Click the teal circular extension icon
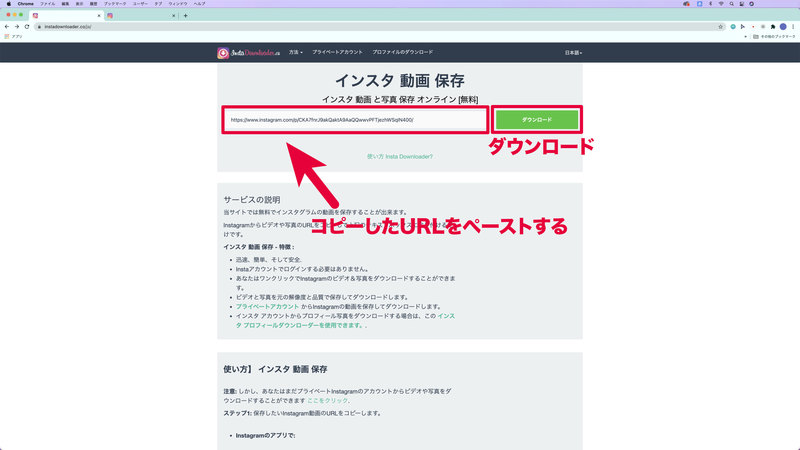This screenshot has height=450, width=800. coord(733,27)
